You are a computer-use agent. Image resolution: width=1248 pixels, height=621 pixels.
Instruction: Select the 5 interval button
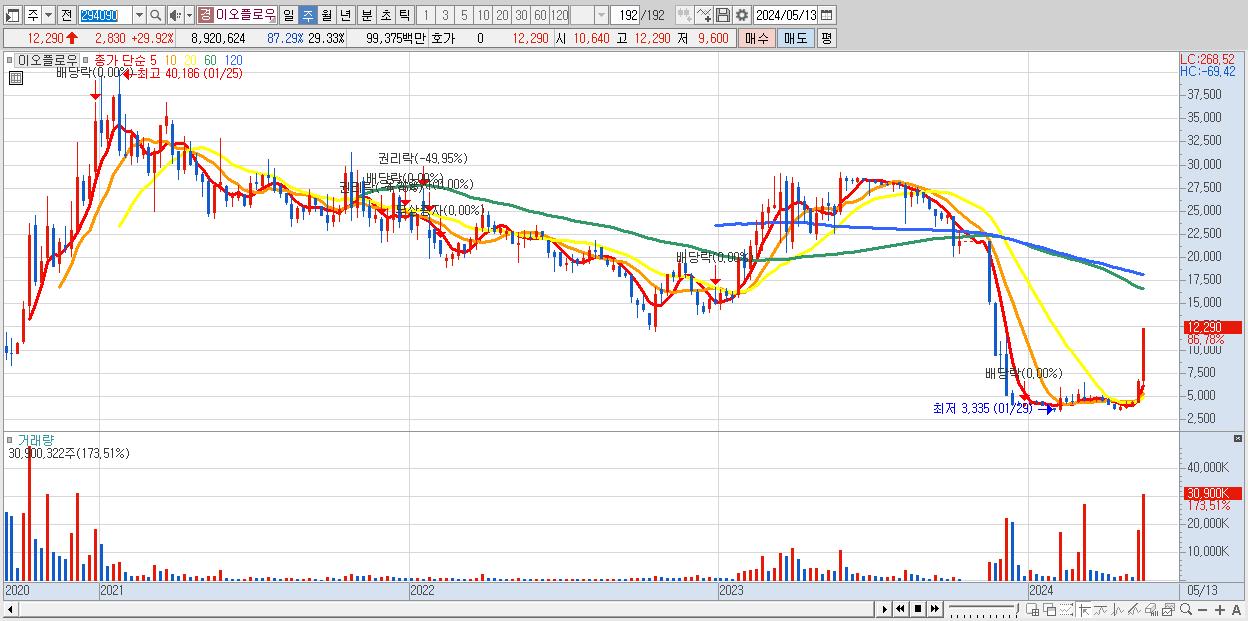coord(463,15)
